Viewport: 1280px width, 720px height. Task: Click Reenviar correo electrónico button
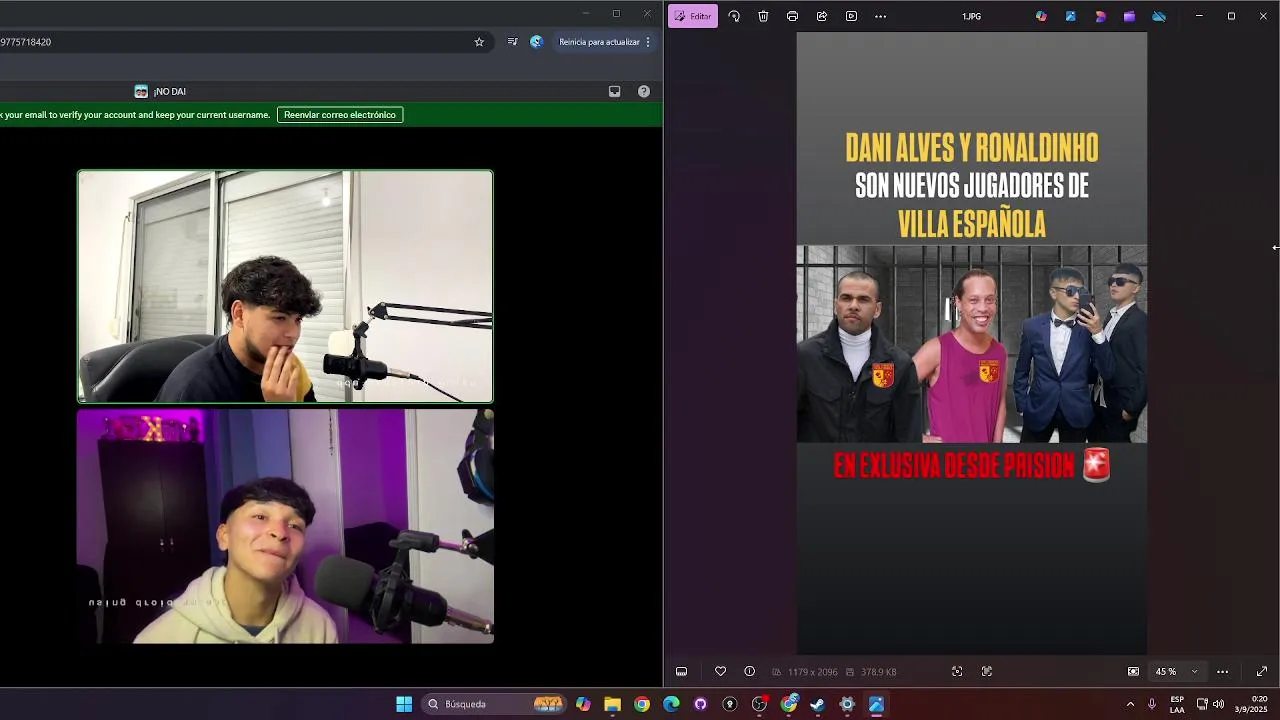(x=340, y=115)
